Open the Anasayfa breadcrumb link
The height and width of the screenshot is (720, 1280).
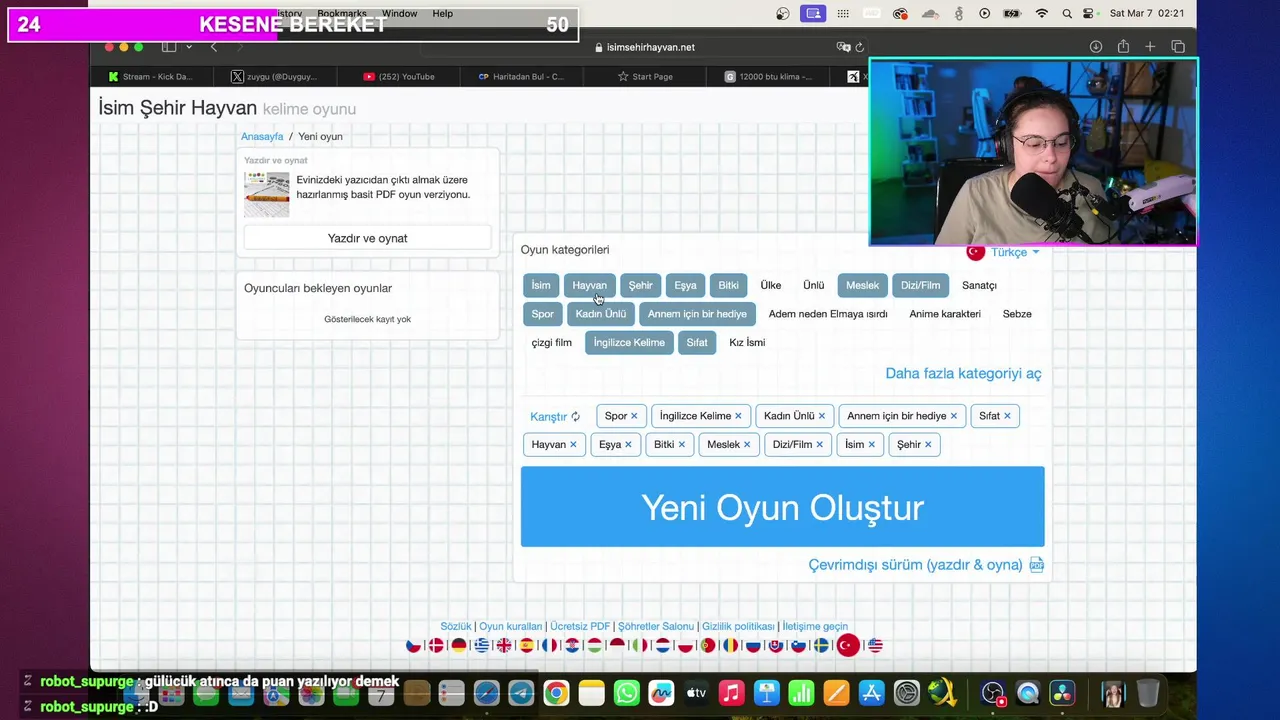262,136
